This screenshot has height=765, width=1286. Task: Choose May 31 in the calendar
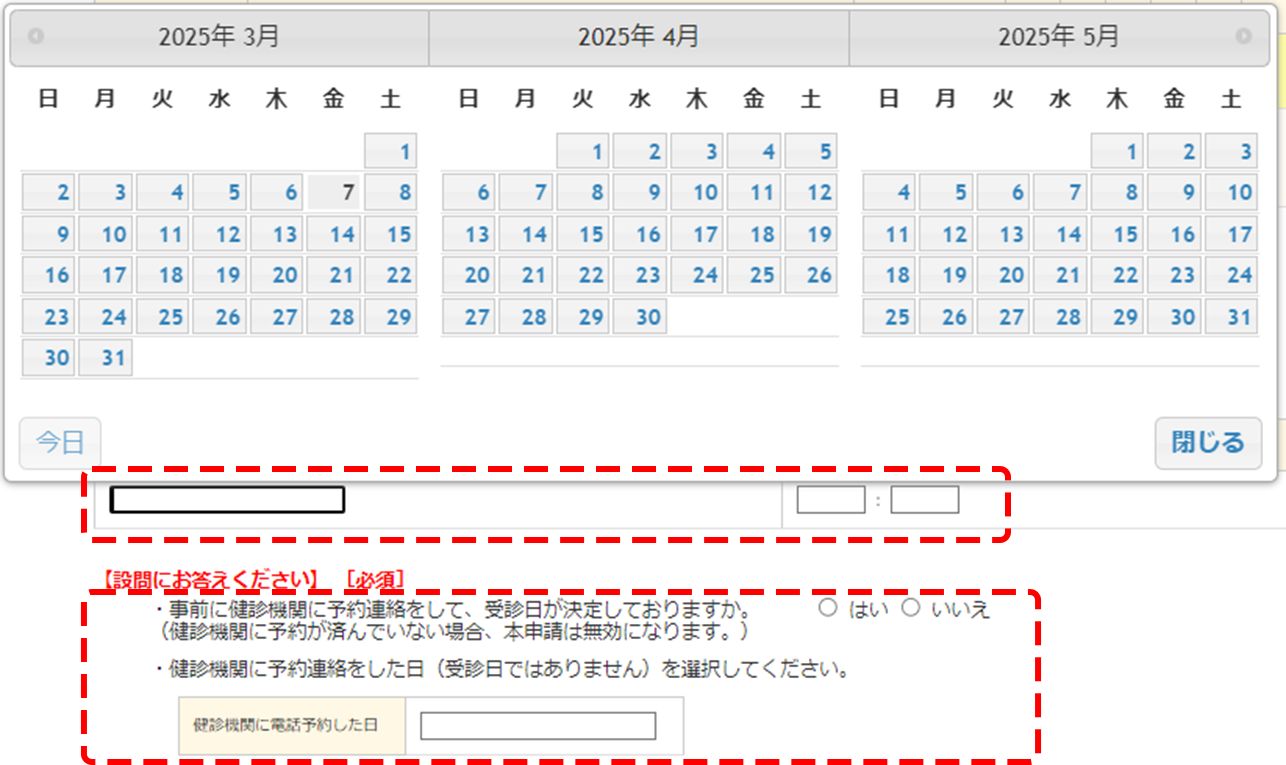click(x=1231, y=316)
